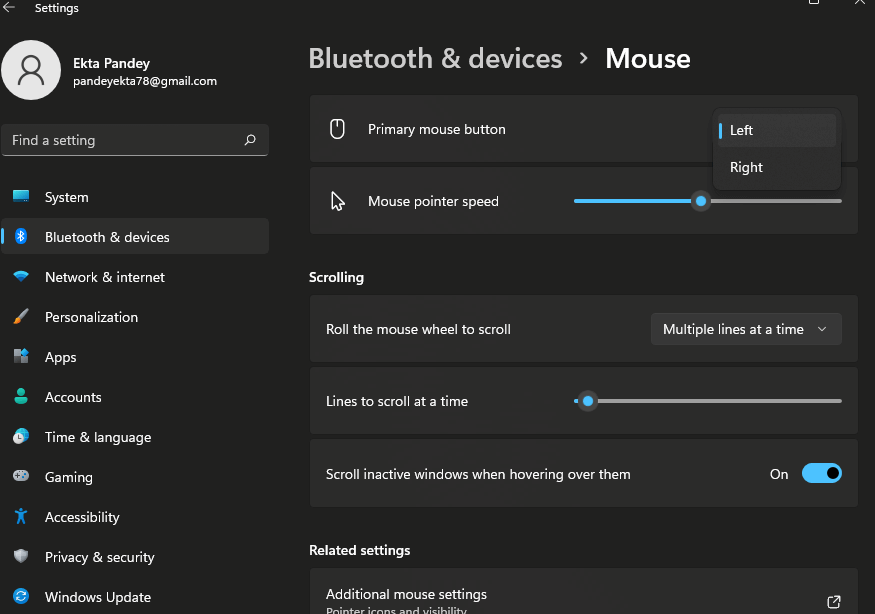Open Gaming settings section
This screenshot has width=875, height=614.
coord(68,477)
